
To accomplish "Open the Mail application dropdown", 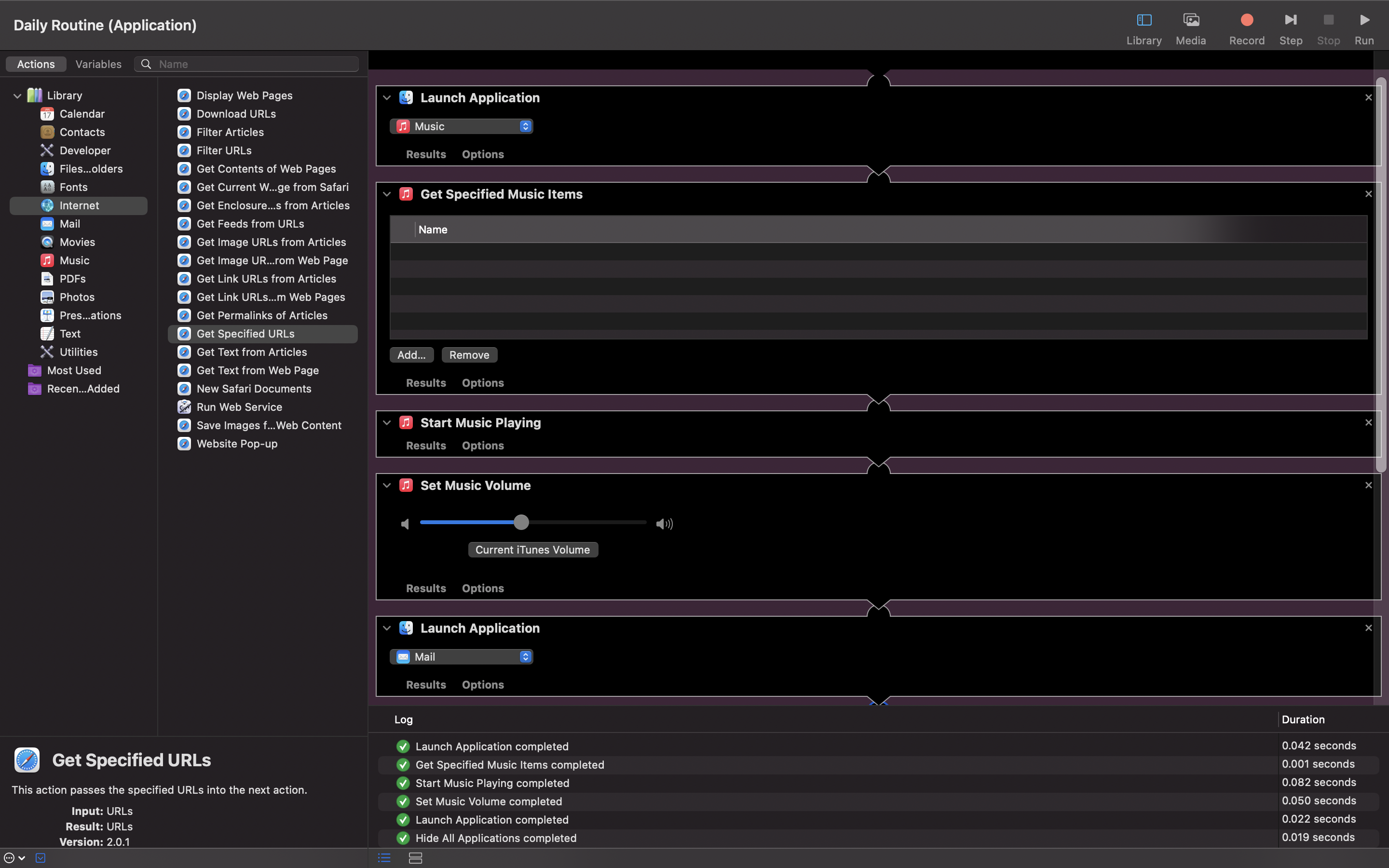I will click(x=462, y=657).
